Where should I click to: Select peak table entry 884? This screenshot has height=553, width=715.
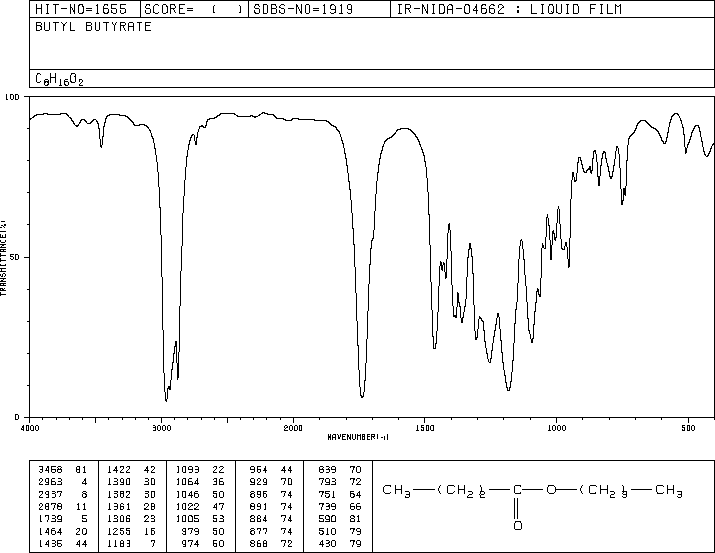271,519
